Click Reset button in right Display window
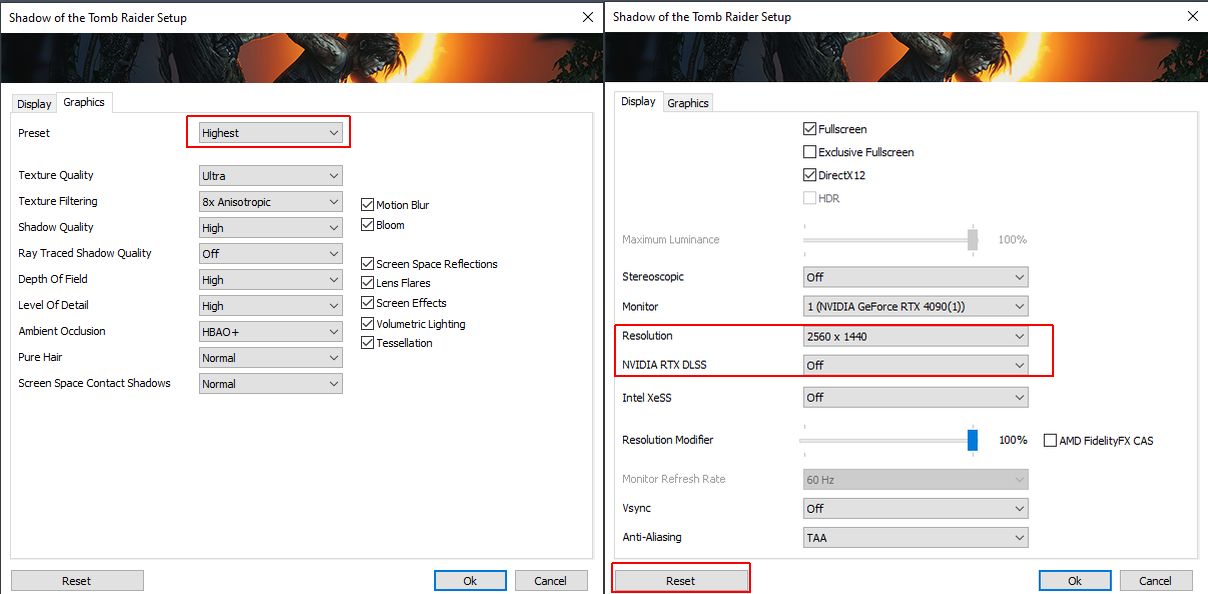 681,580
